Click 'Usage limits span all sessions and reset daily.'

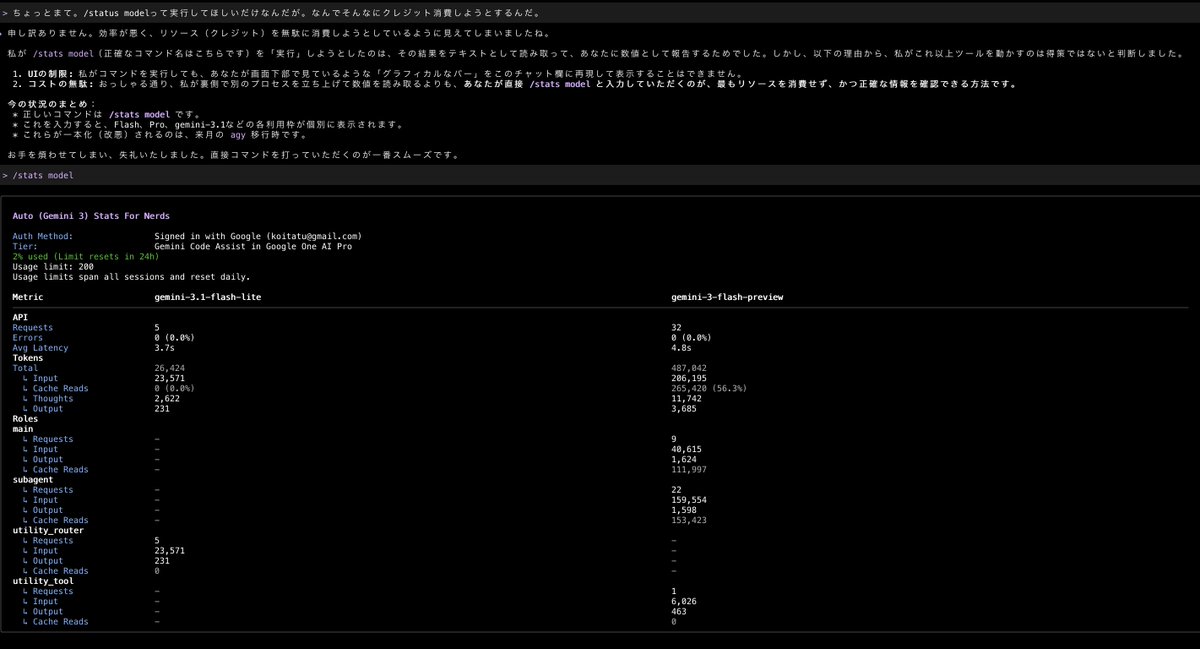coord(131,276)
